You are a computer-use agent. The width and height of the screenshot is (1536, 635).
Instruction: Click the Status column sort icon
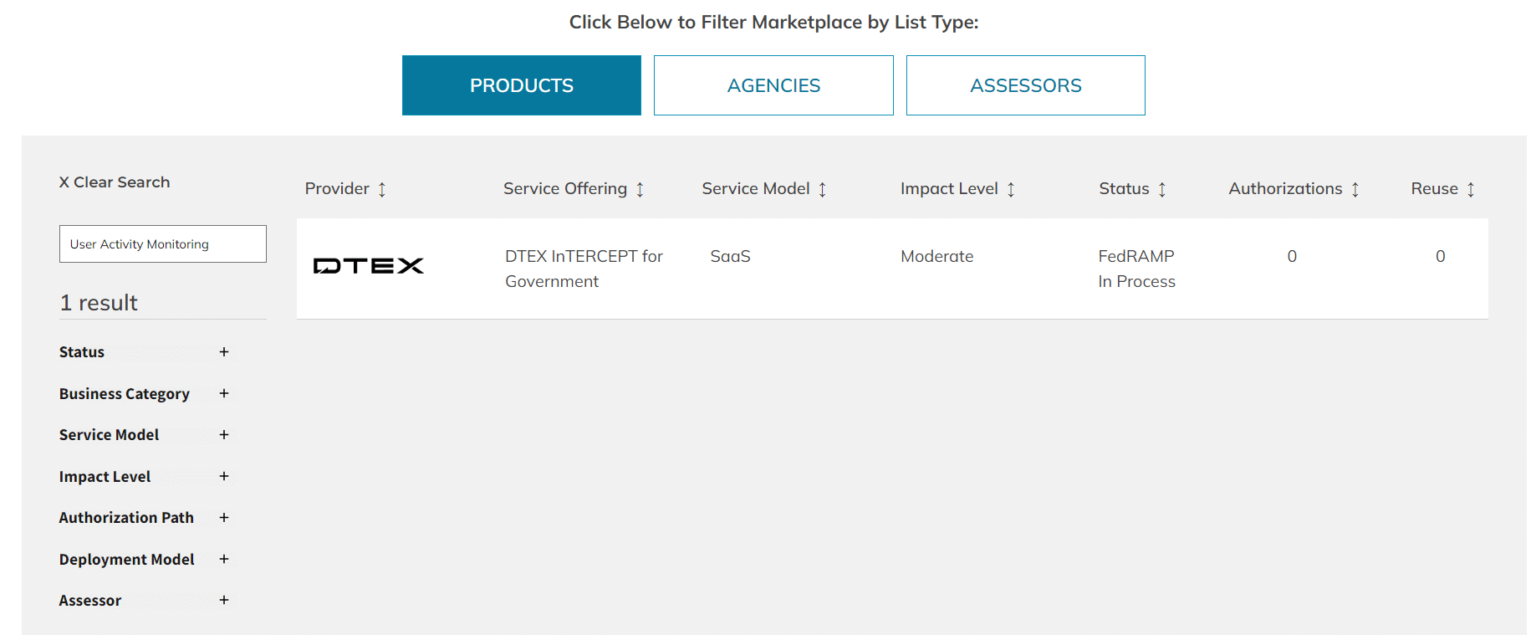pyautogui.click(x=1162, y=189)
